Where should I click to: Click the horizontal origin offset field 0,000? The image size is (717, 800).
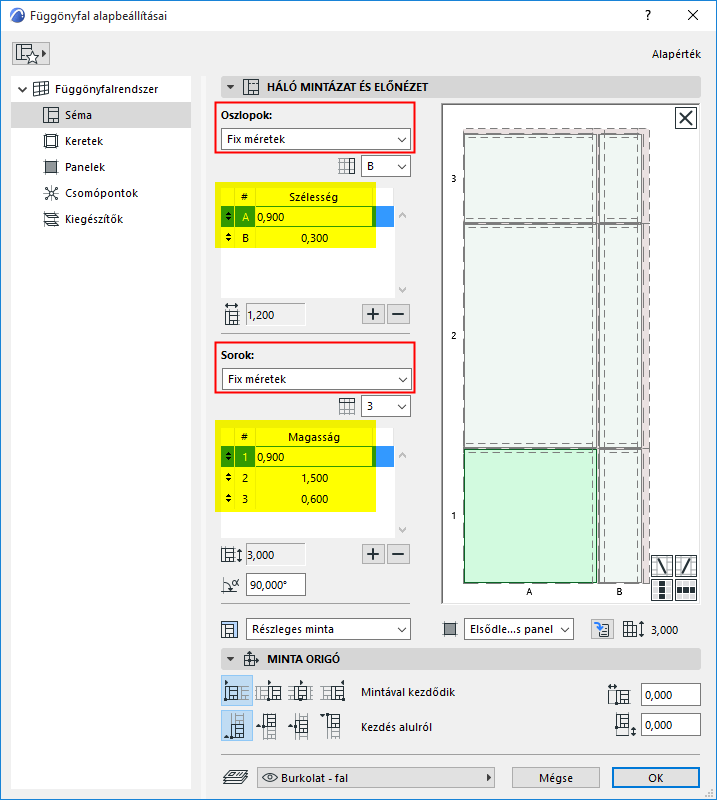[x=671, y=695]
